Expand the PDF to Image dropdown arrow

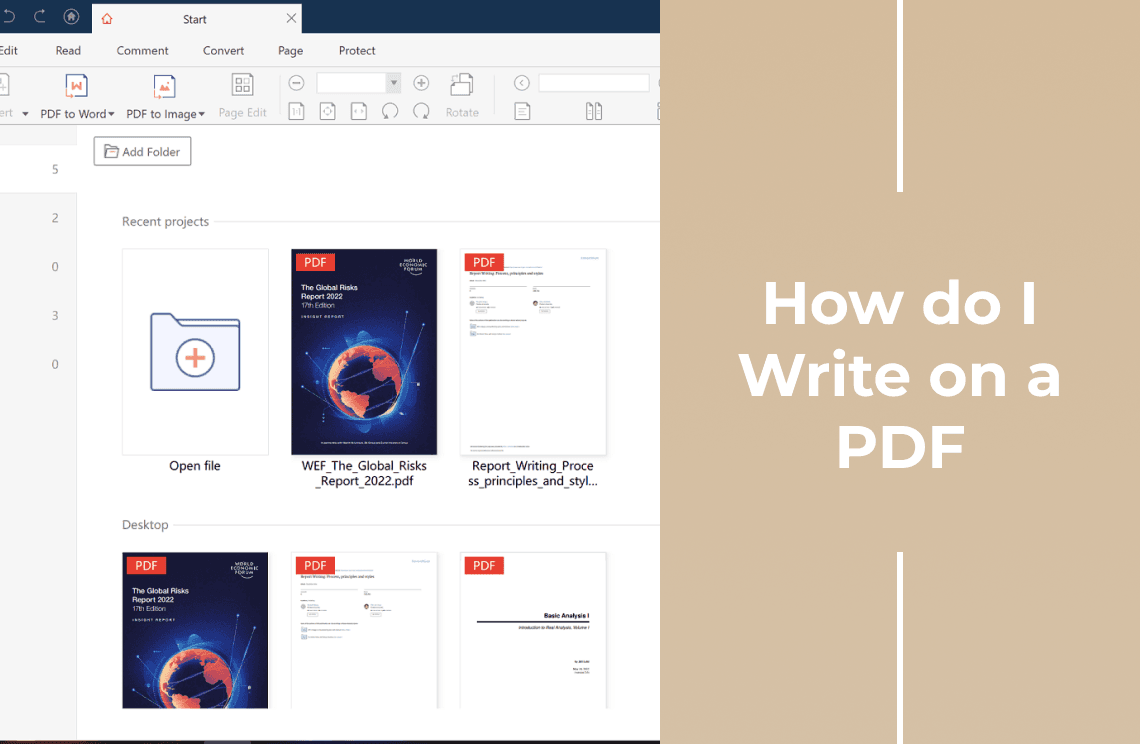point(201,114)
